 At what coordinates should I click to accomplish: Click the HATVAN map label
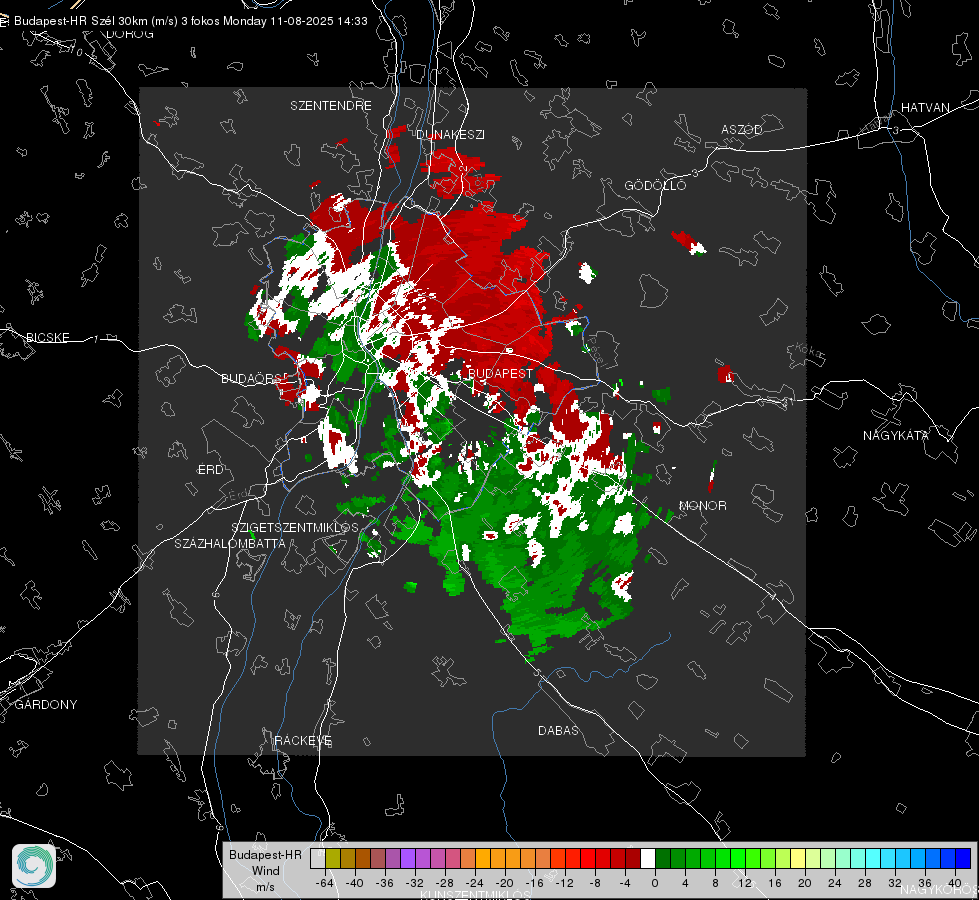point(925,108)
